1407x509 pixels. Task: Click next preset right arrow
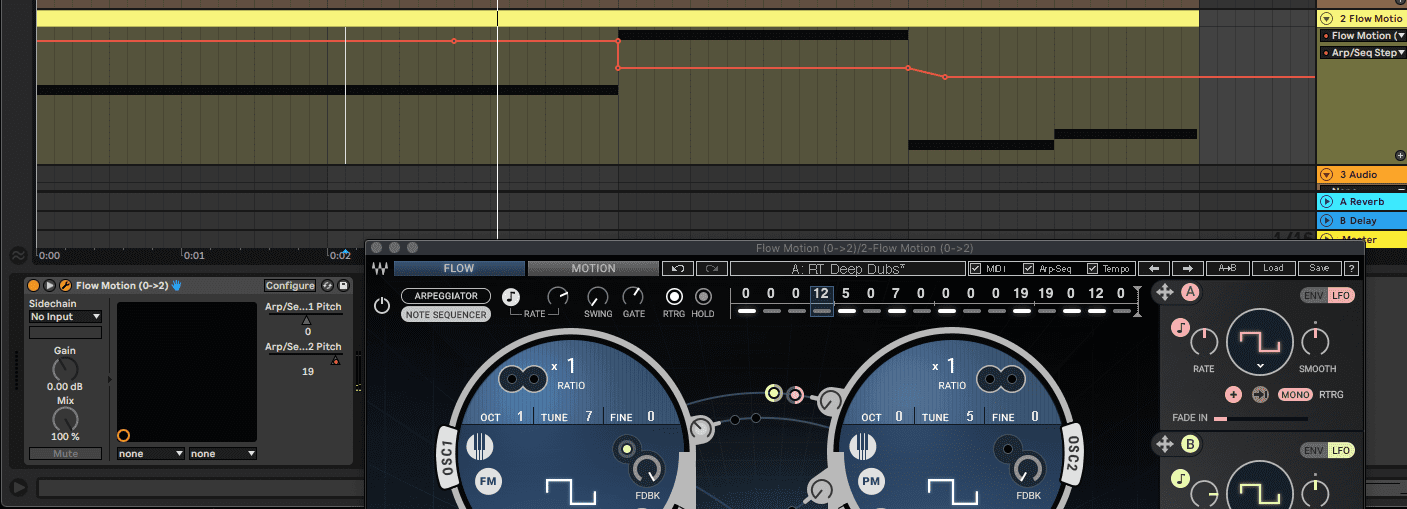[1187, 268]
